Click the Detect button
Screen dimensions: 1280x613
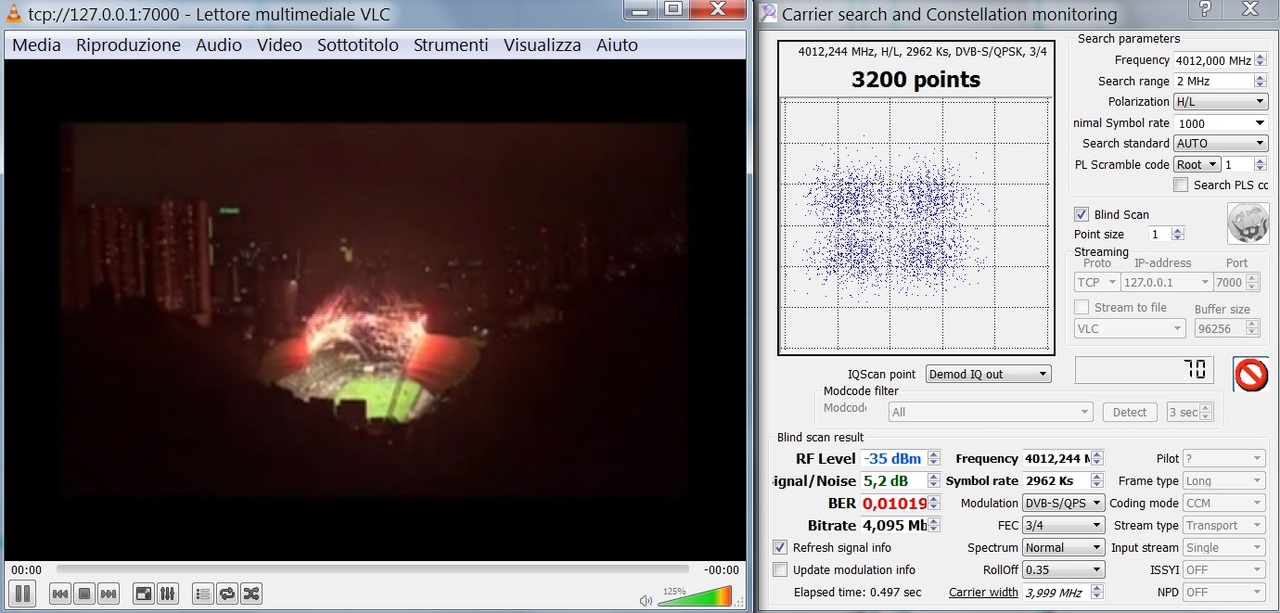click(x=1130, y=412)
